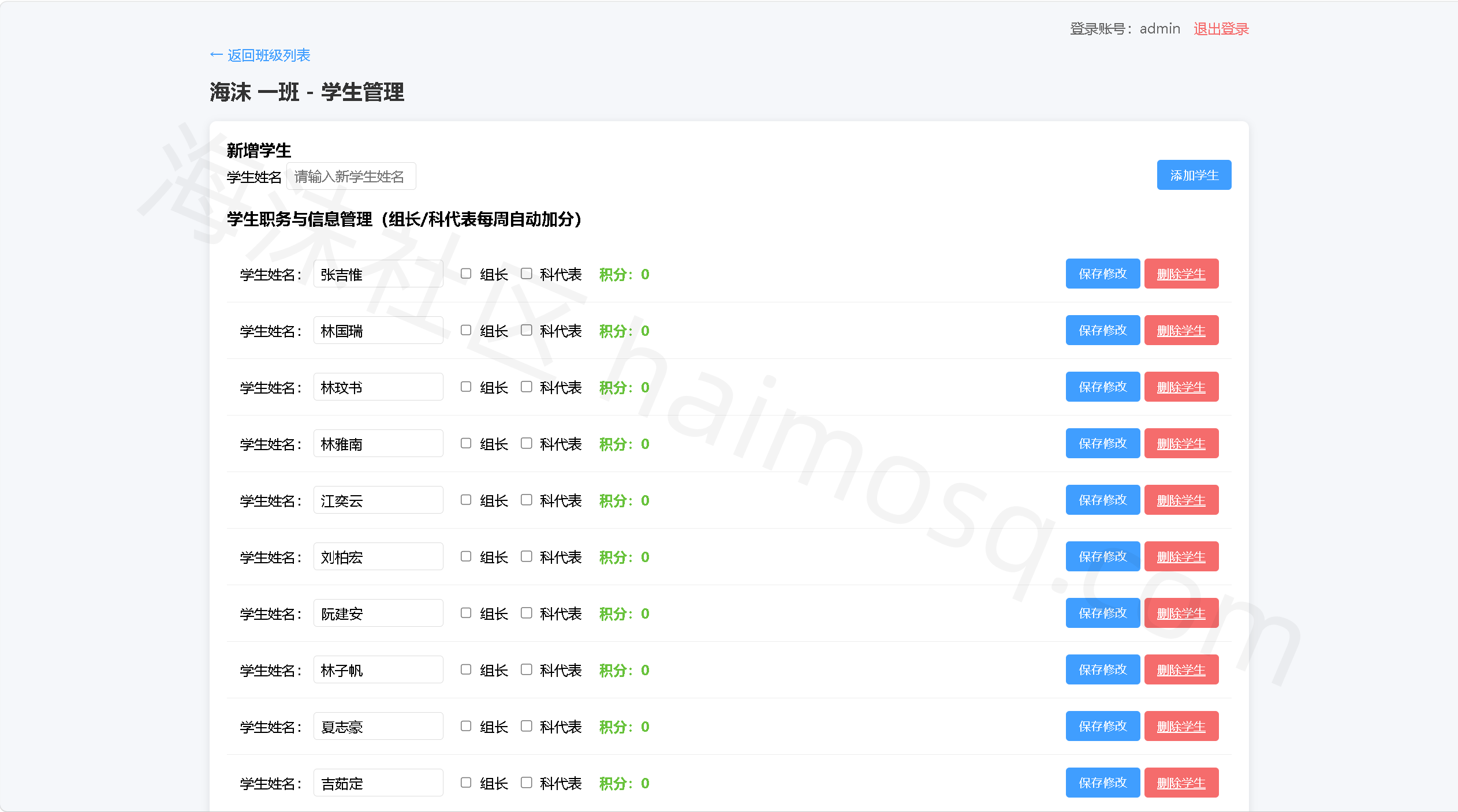This screenshot has height=812, width=1458.
Task: Click 返回班级列表 back link
Action: coord(260,55)
